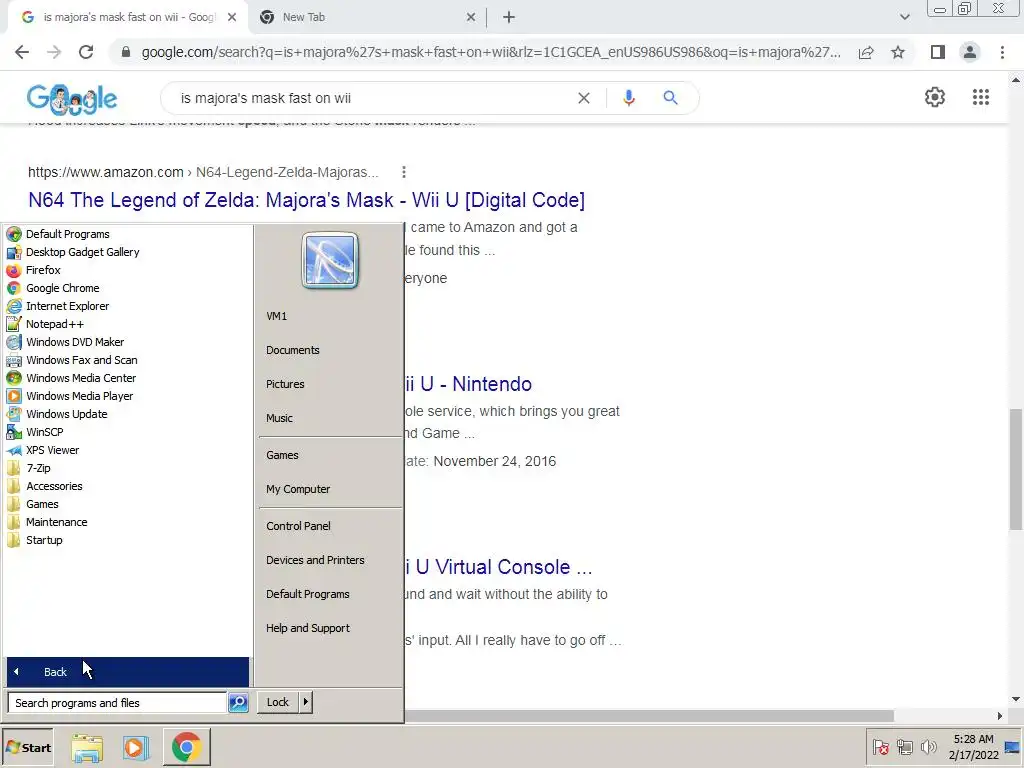This screenshot has width=1024, height=768.
Task: Click the Start menu search magnifier button
Action: [x=238, y=703]
